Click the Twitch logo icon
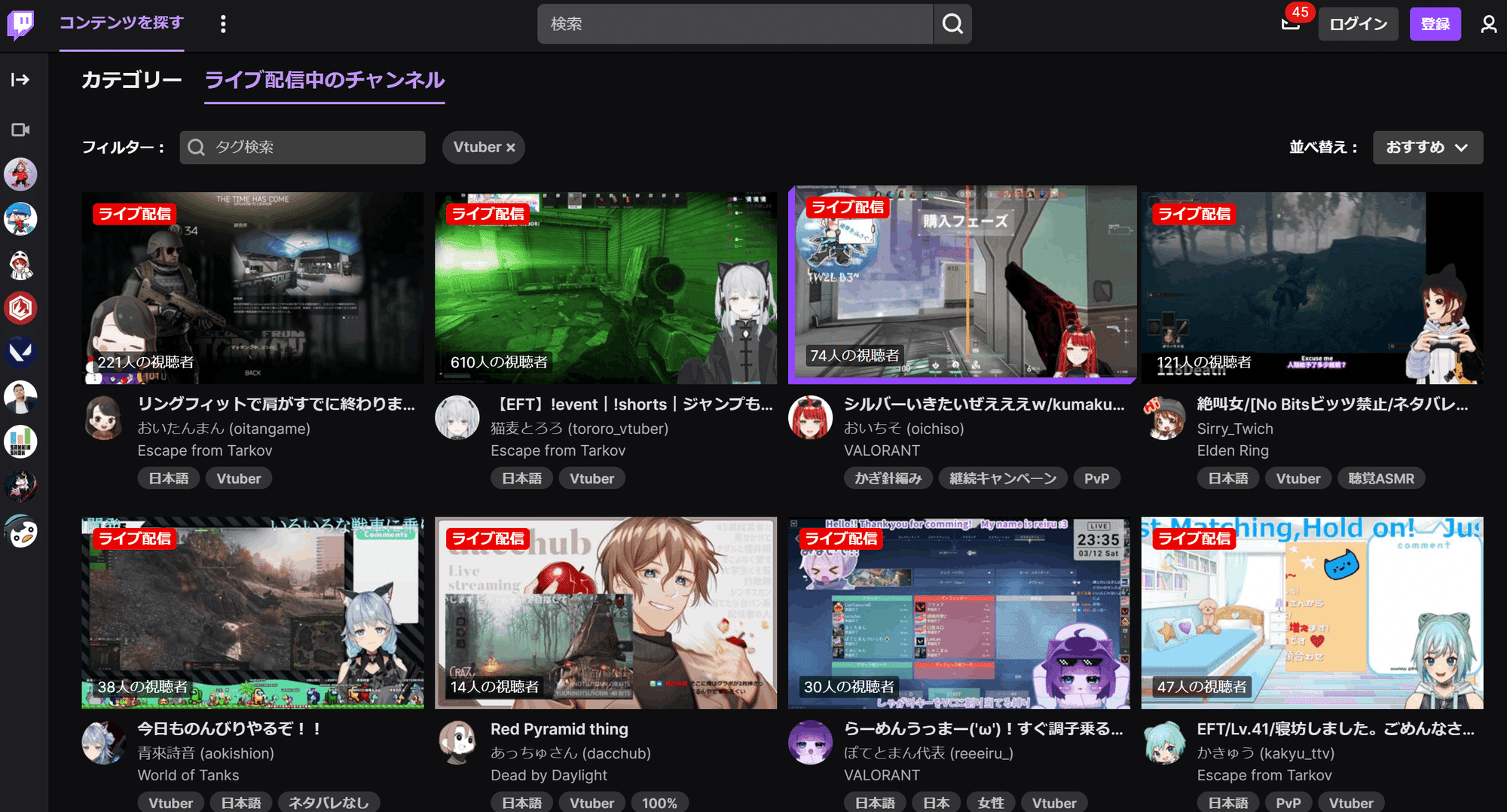The image size is (1507, 812). pyautogui.click(x=21, y=24)
